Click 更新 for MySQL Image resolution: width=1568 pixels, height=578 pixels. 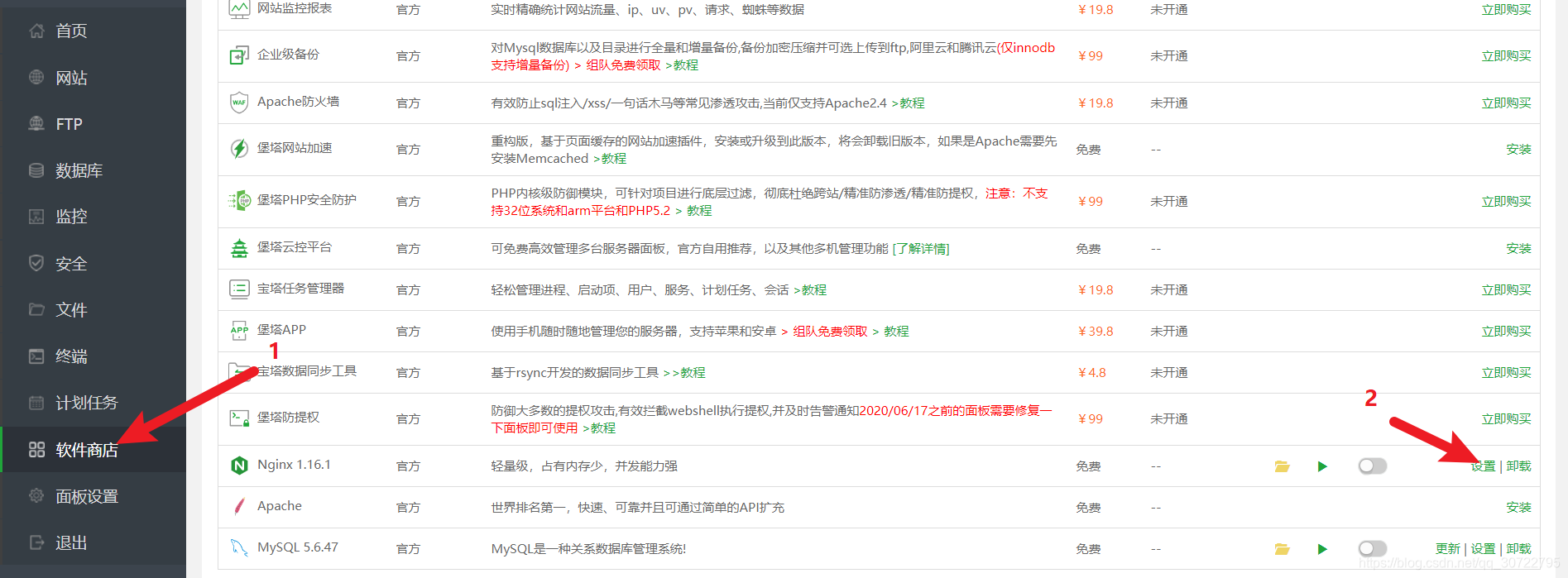[x=1447, y=549]
